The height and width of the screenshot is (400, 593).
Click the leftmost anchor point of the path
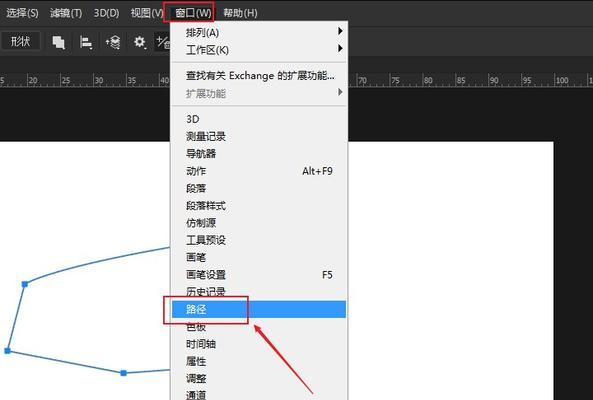[7, 351]
